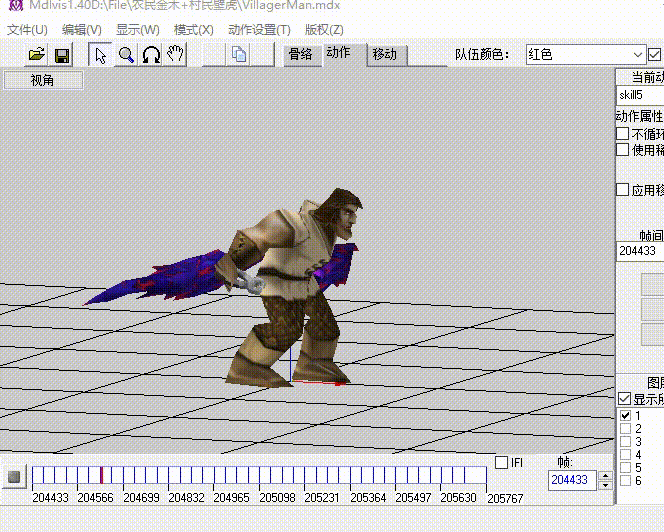Open the 队伍颜色 team color dropdown
This screenshot has height=532, width=664.
(586, 55)
